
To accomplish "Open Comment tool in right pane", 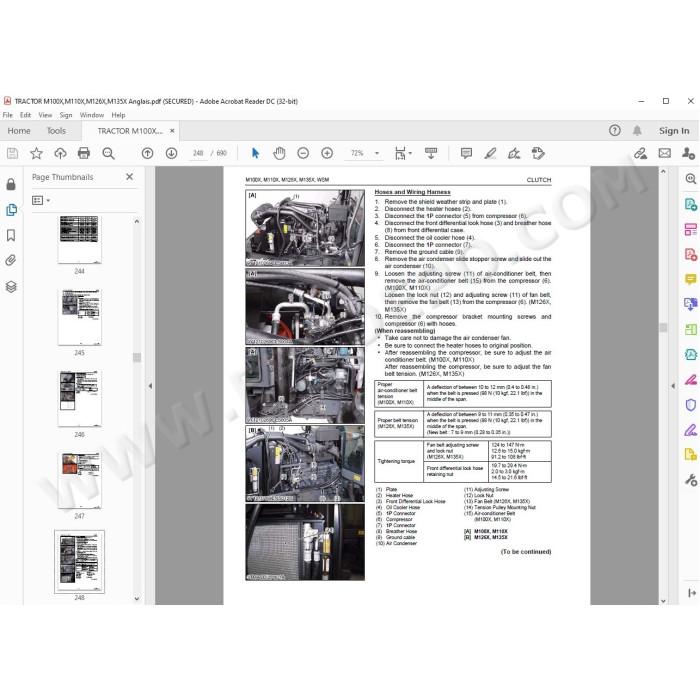I will [x=691, y=279].
